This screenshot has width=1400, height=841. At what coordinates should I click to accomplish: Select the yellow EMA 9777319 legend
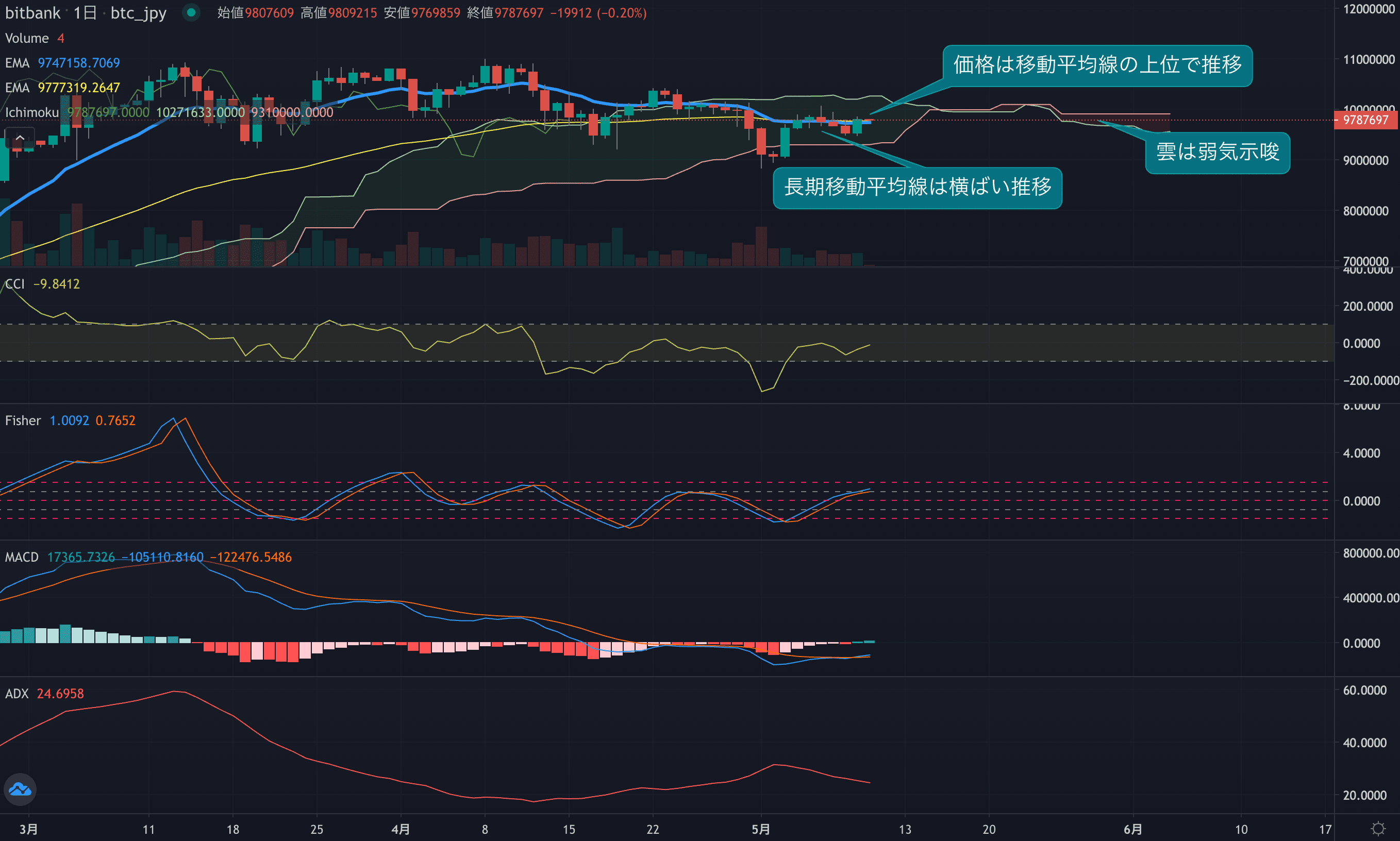point(62,88)
